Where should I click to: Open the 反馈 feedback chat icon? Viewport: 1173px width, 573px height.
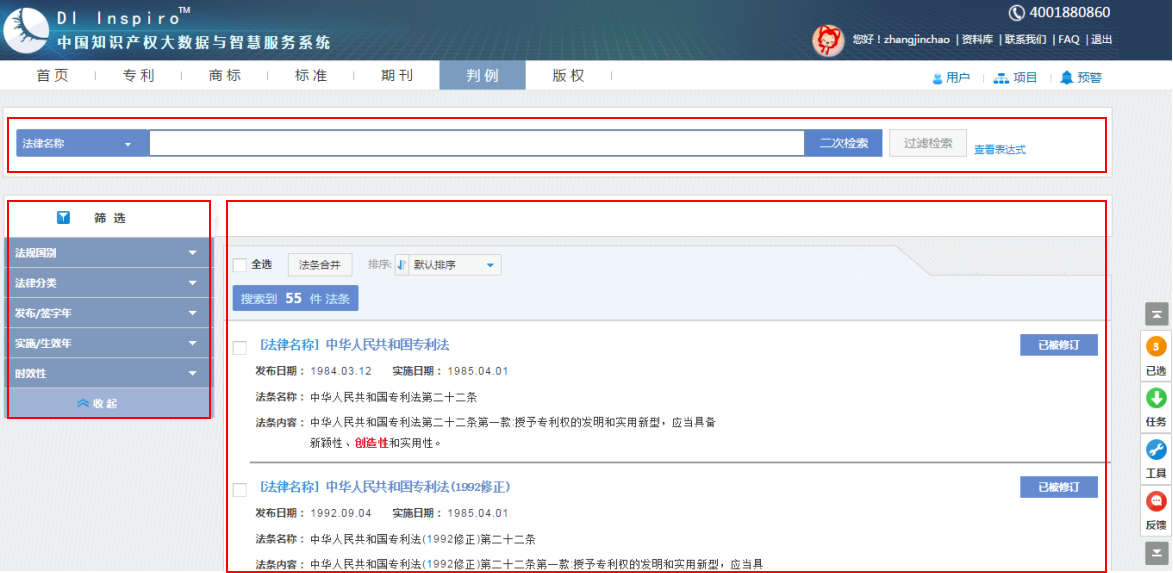tap(1155, 502)
